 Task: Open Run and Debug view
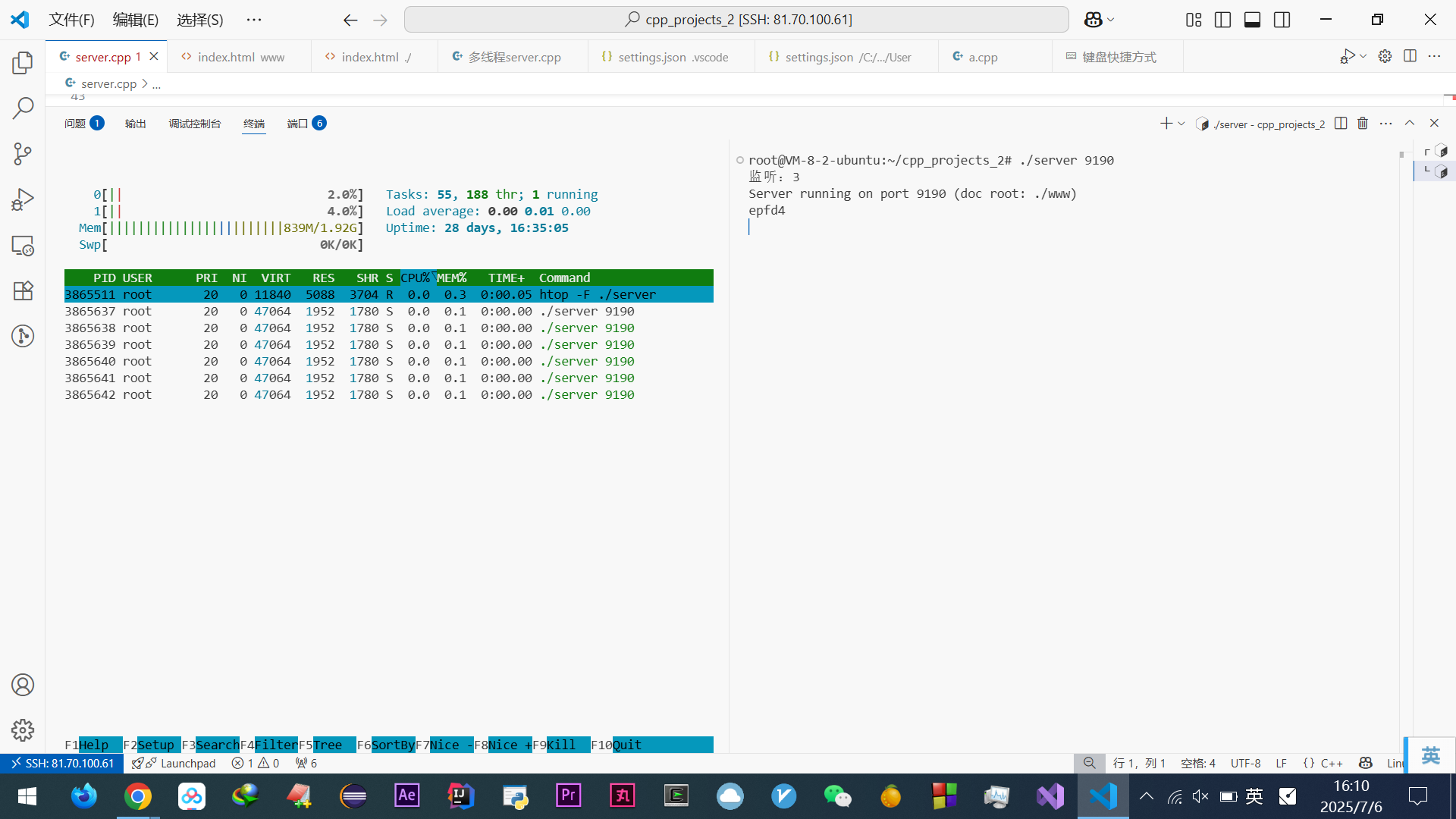tap(23, 199)
